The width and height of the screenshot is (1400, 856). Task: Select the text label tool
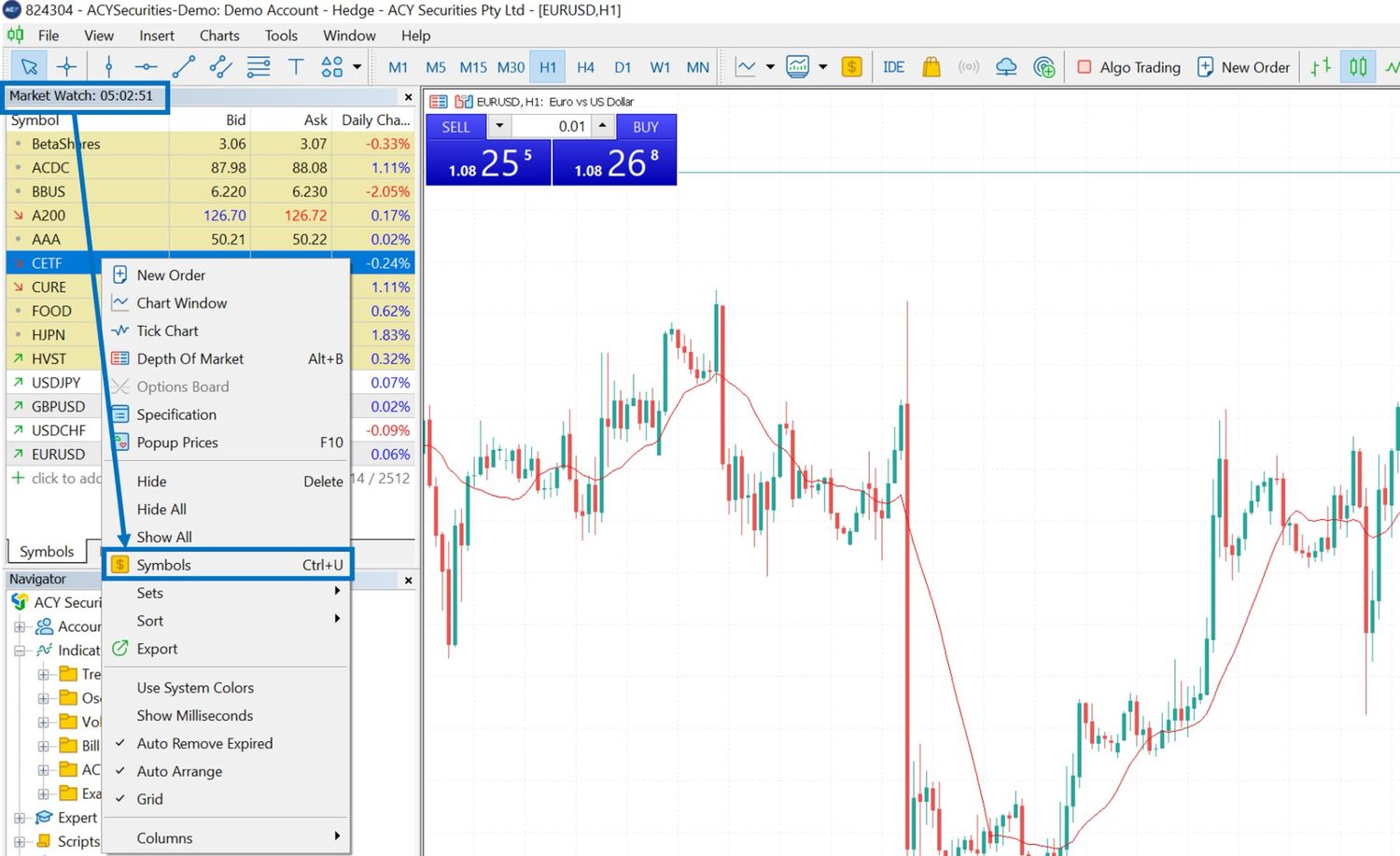click(x=296, y=66)
